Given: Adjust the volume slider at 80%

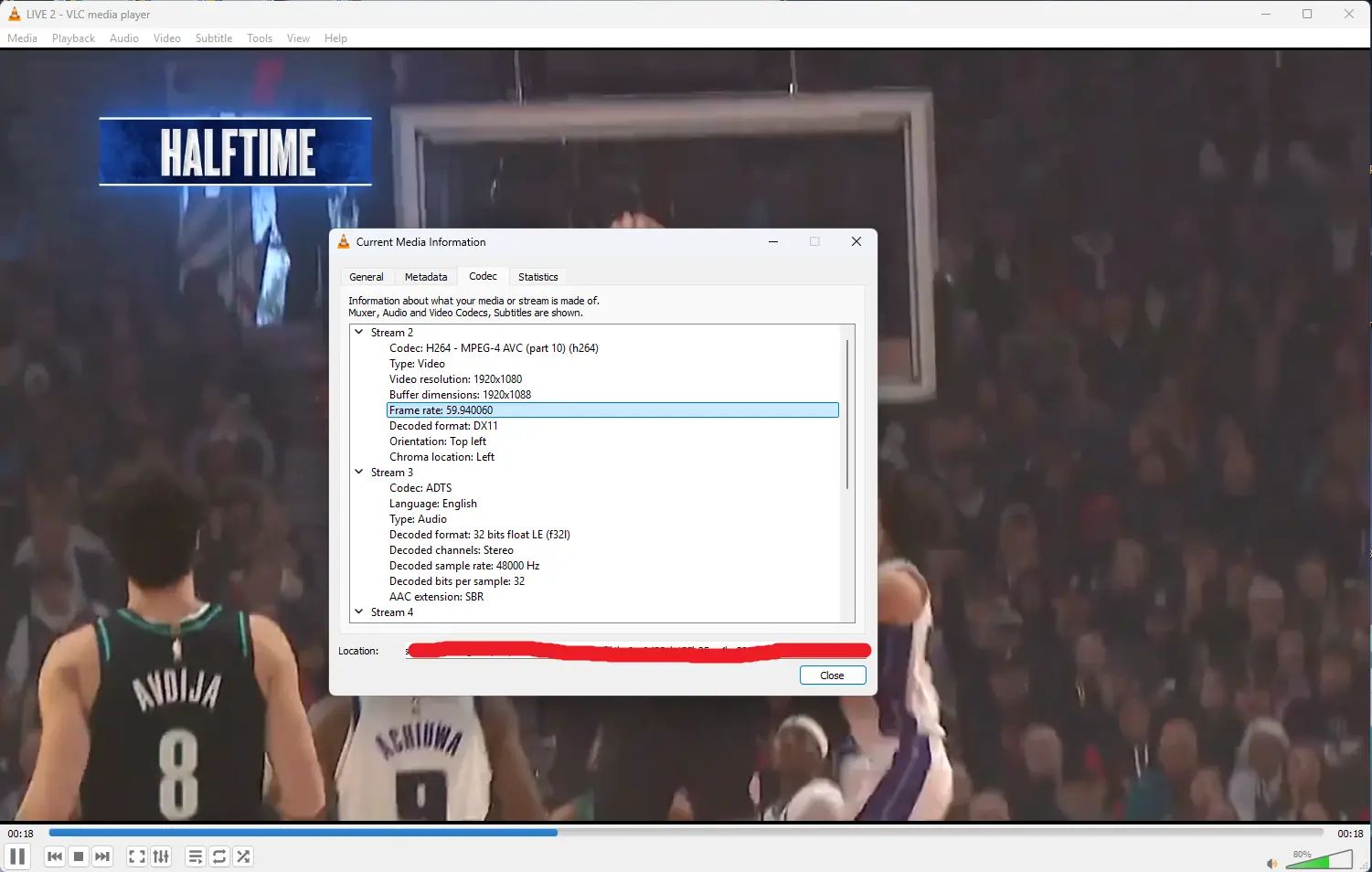Looking at the screenshot, I should (x=1318, y=859).
